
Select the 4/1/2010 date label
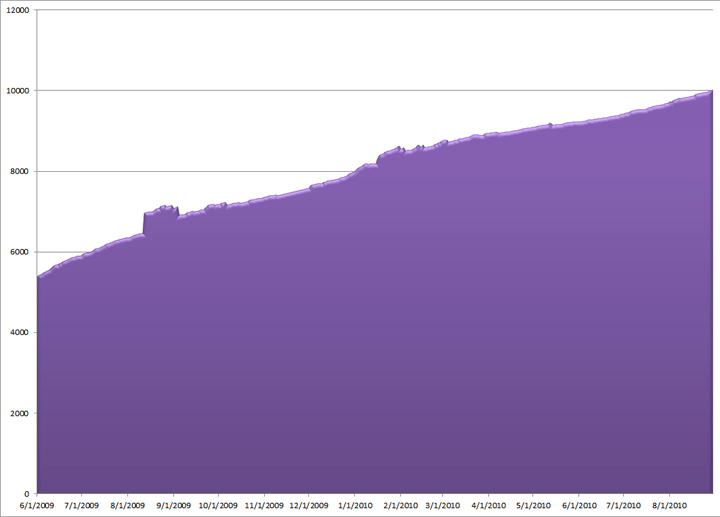click(x=489, y=506)
